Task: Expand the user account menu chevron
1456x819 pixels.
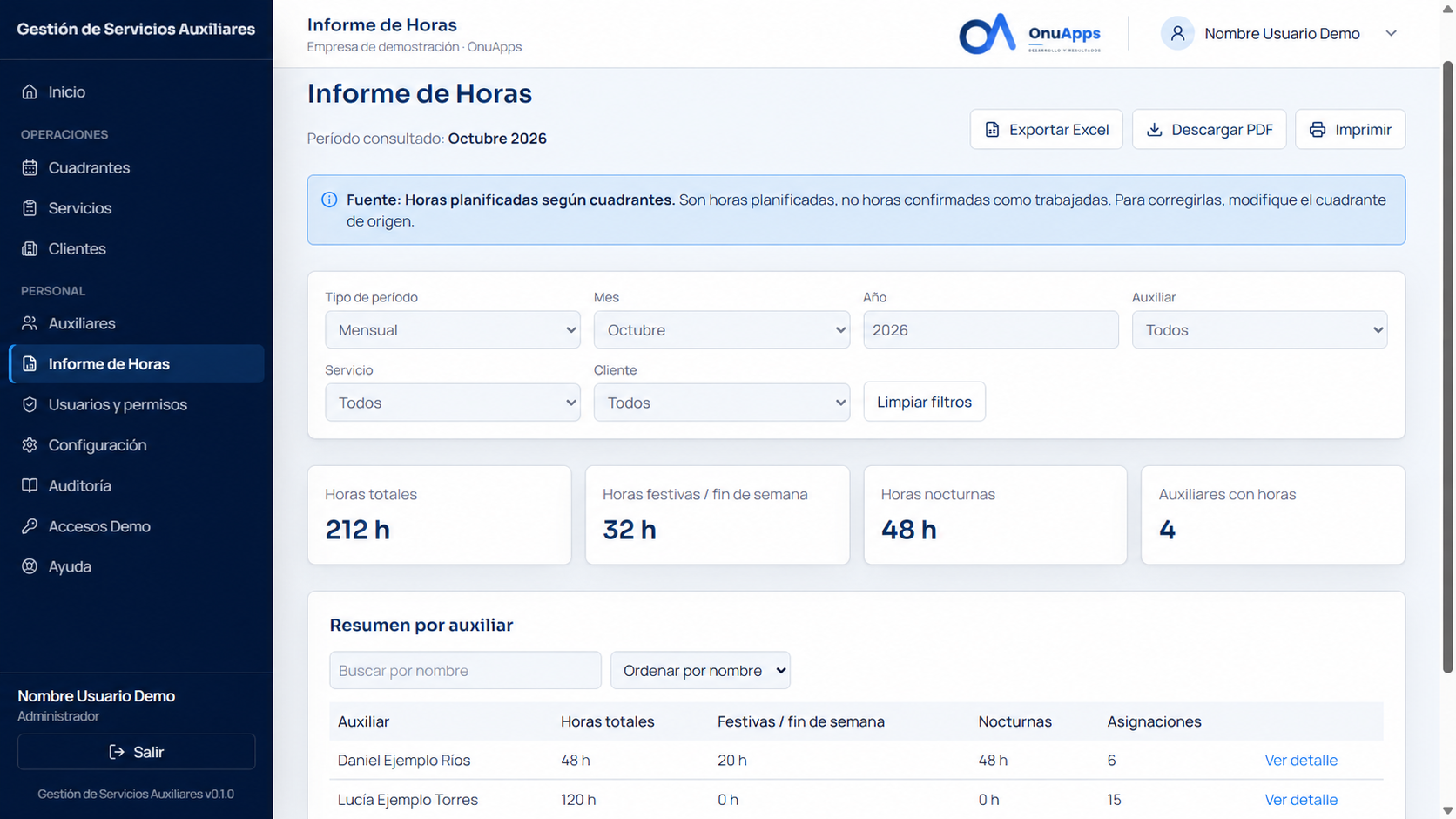Action: point(1391,33)
